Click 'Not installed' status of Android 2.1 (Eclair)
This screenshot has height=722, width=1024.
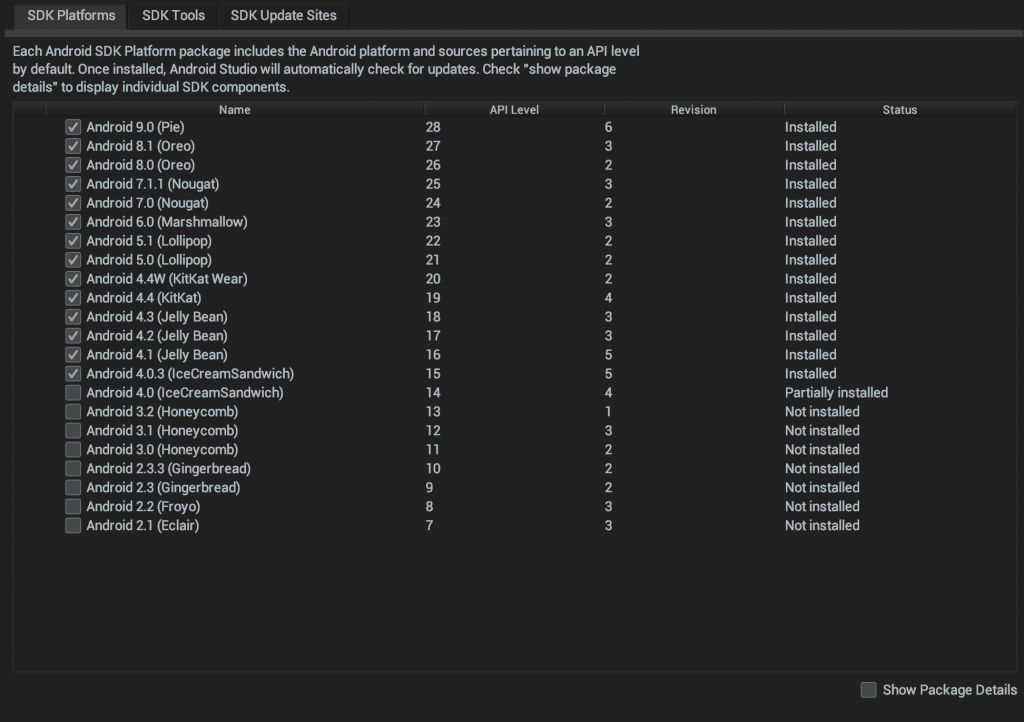[822, 525]
